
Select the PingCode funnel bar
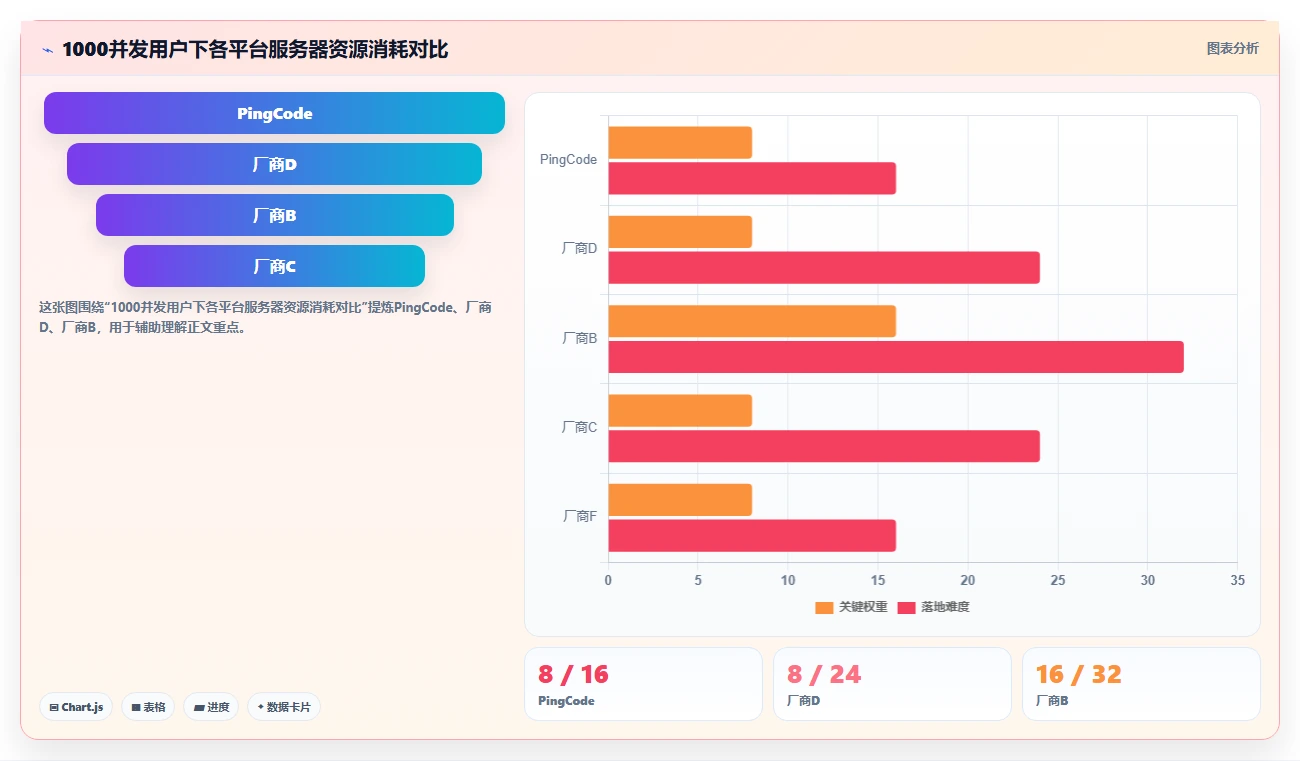tap(274, 113)
